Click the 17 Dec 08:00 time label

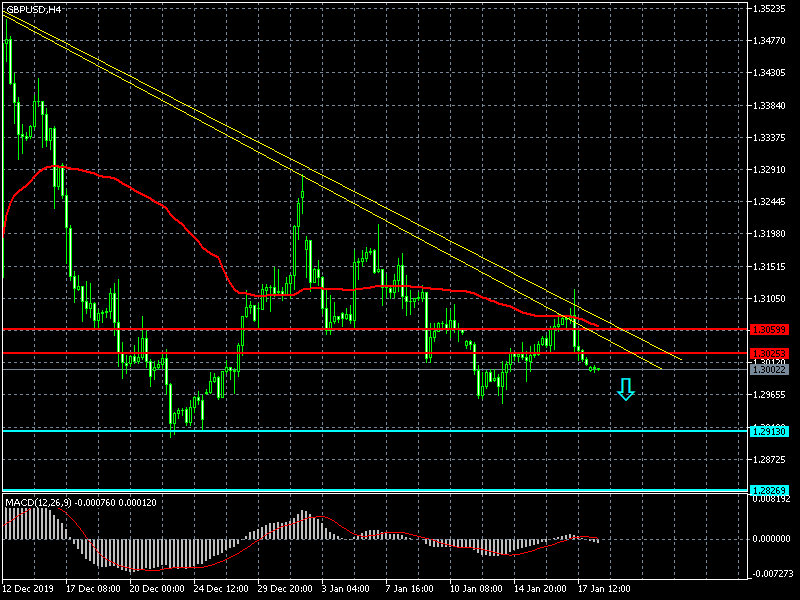tap(93, 589)
